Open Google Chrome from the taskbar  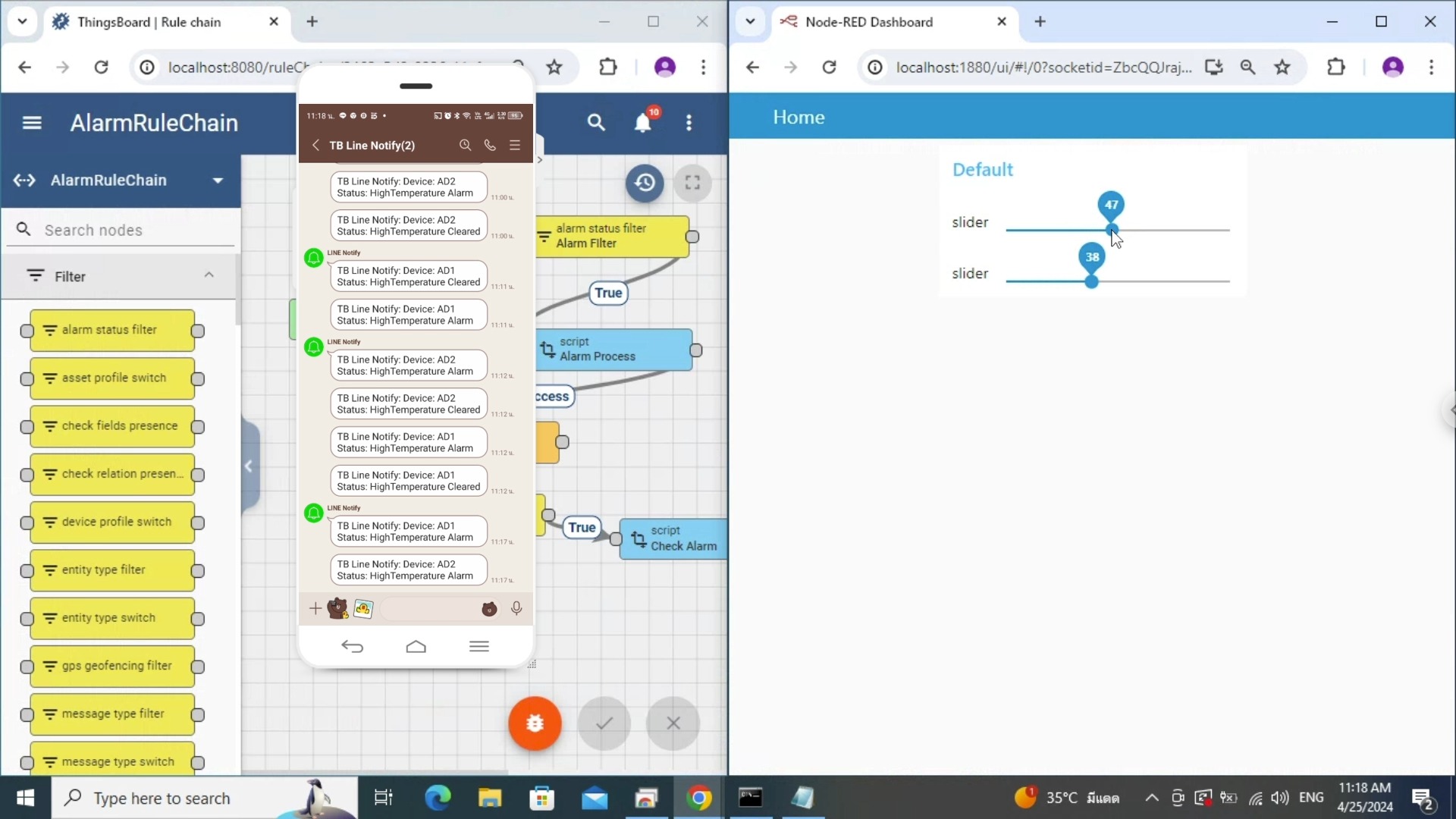[x=698, y=798]
